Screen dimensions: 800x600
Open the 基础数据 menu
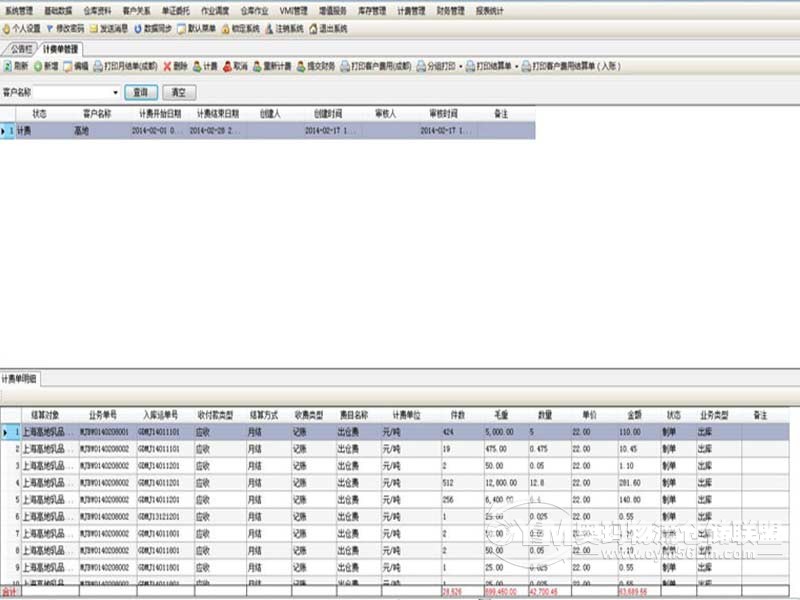click(58, 11)
